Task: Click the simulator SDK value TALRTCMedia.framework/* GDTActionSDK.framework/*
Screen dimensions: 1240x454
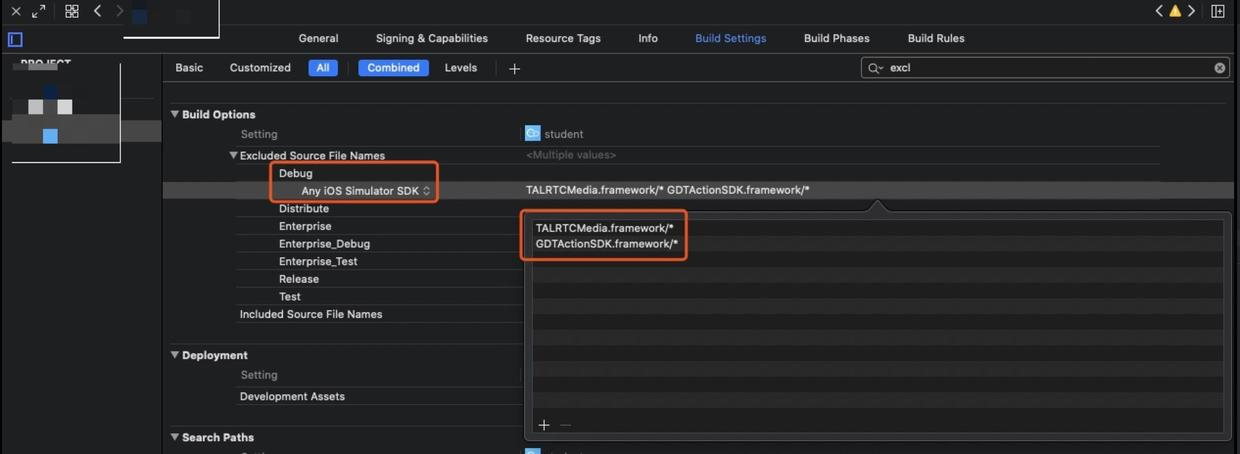Action: tap(667, 190)
